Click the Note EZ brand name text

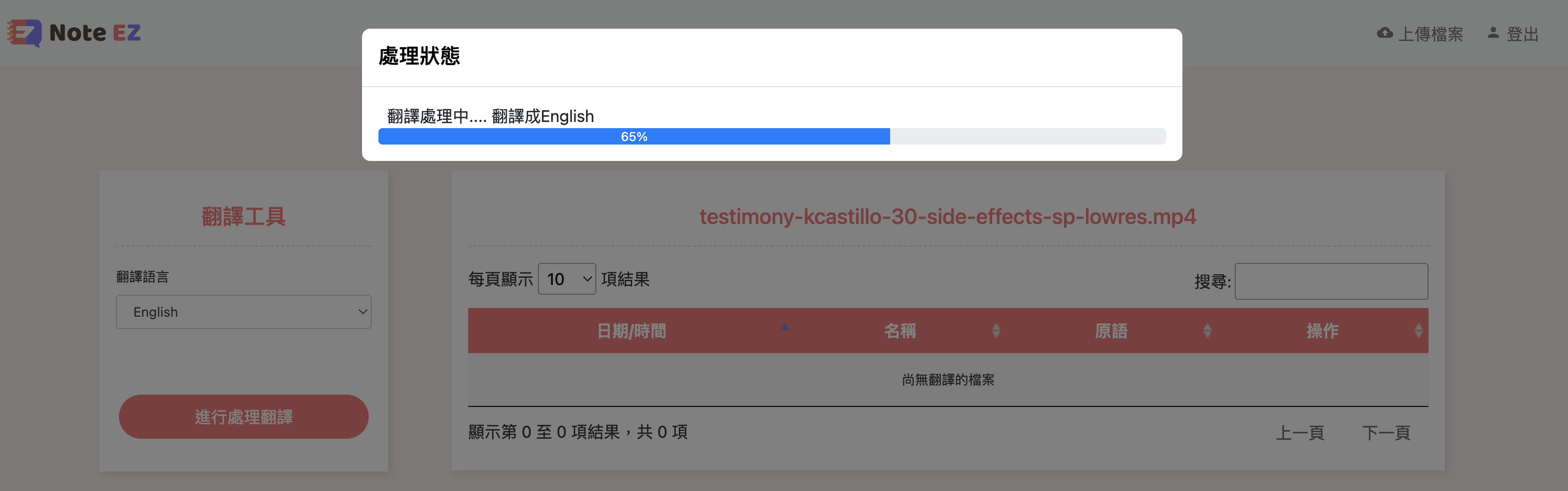coord(95,33)
